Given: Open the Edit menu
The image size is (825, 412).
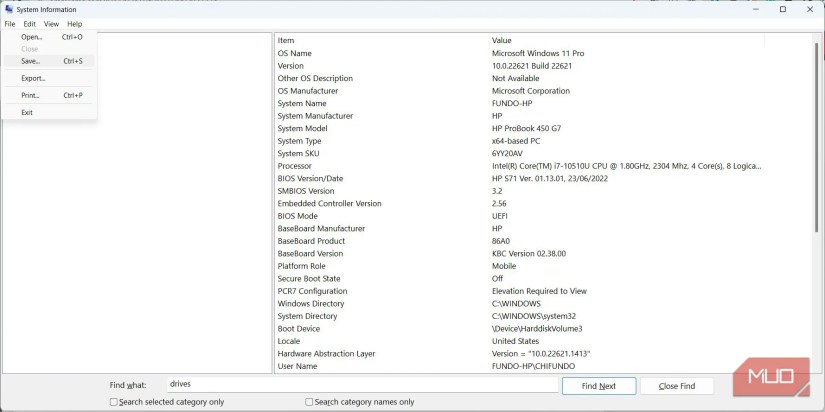Looking at the screenshot, I should pos(29,24).
